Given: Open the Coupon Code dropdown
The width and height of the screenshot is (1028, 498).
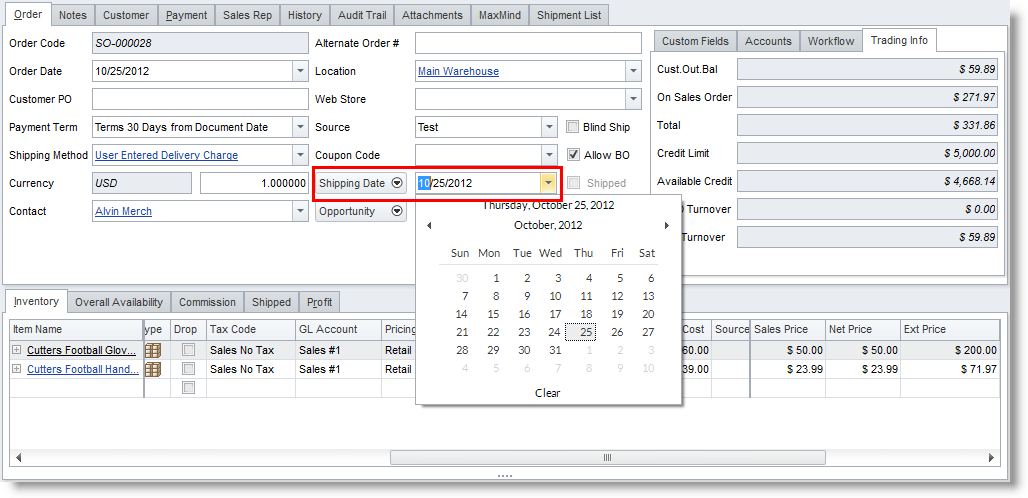Looking at the screenshot, I should (549, 155).
